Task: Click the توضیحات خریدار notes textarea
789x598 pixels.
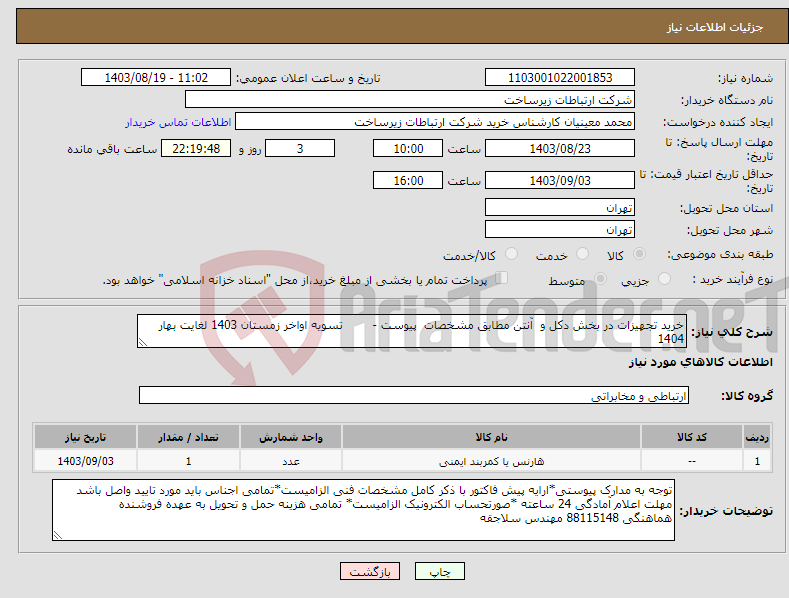Action: tap(363, 510)
